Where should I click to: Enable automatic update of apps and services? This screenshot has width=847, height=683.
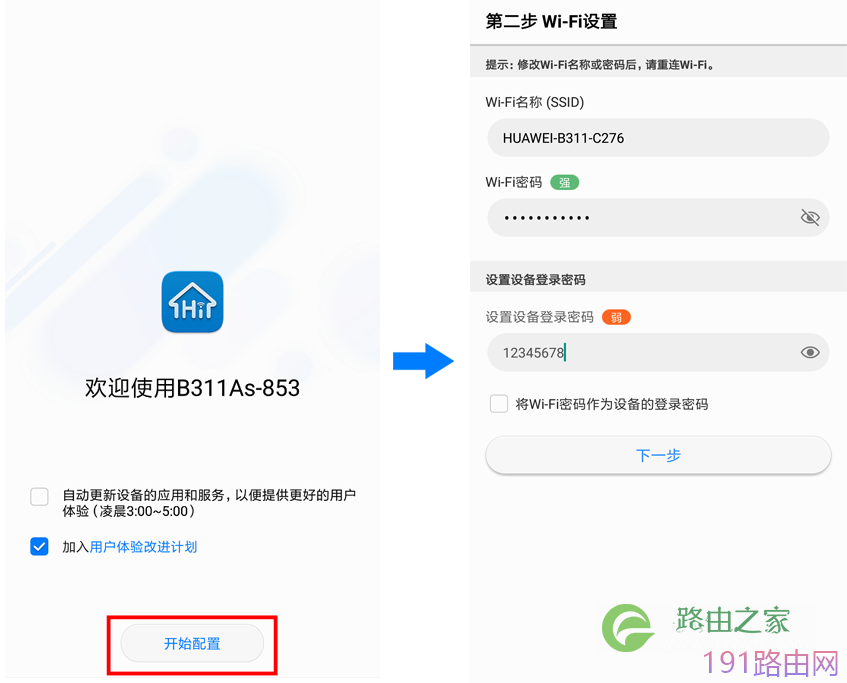click(x=39, y=496)
